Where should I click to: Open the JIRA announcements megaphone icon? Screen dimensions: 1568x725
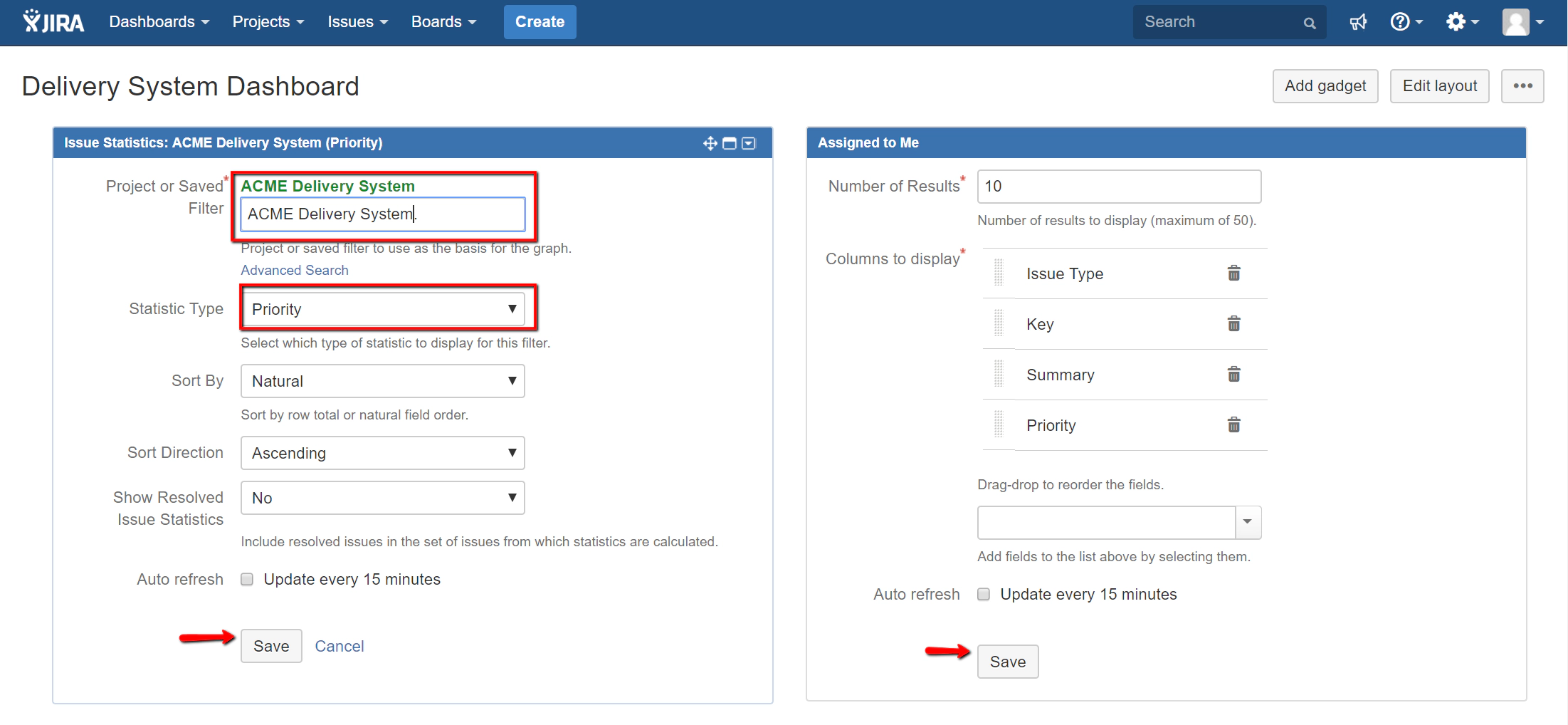(x=1358, y=22)
